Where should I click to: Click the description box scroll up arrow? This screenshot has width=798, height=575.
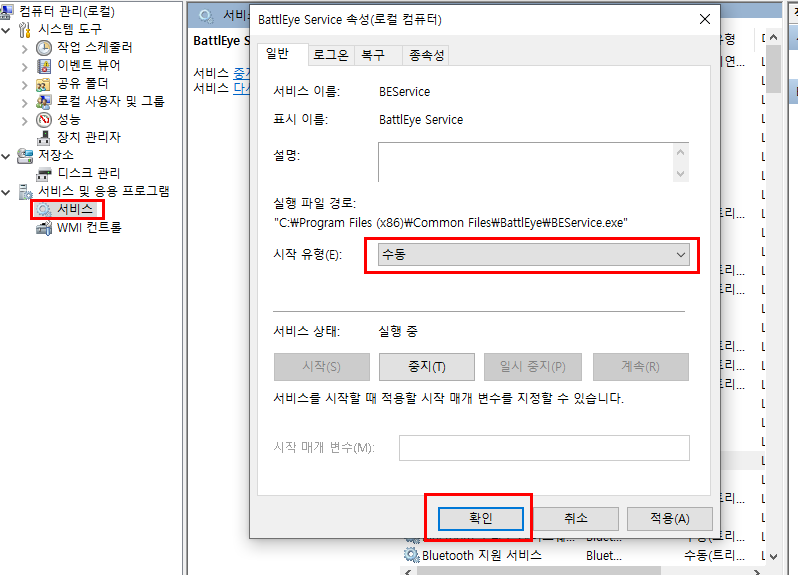point(680,152)
